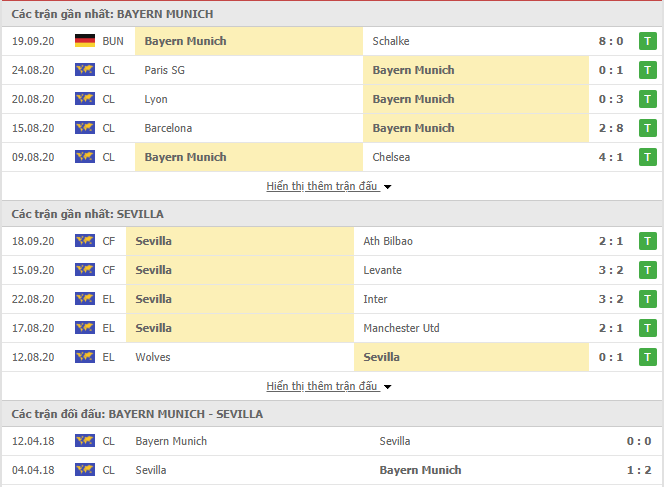Click the date 22.08.20

pos(33,299)
